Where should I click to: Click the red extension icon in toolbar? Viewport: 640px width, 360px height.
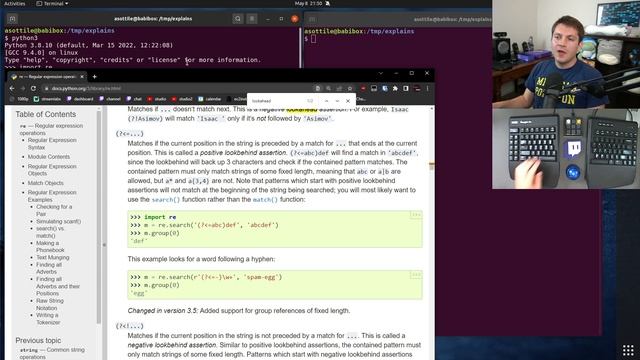pos(363,88)
